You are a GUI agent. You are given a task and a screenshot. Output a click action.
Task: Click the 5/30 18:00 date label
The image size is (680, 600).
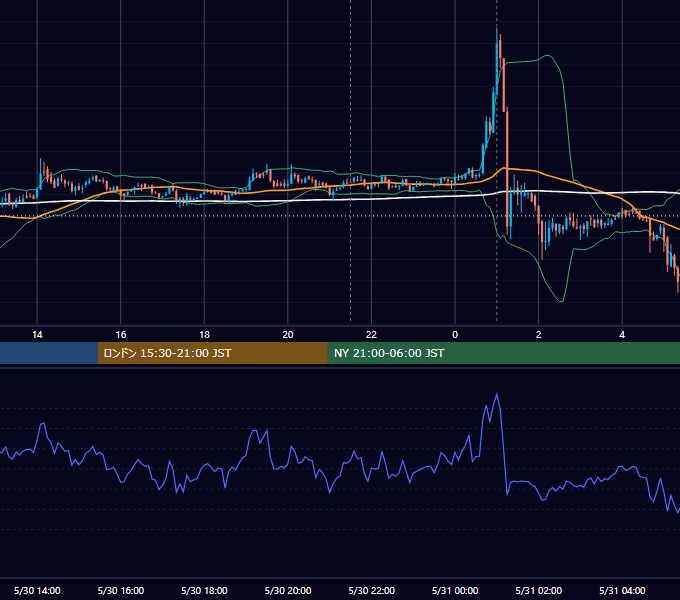point(204,590)
